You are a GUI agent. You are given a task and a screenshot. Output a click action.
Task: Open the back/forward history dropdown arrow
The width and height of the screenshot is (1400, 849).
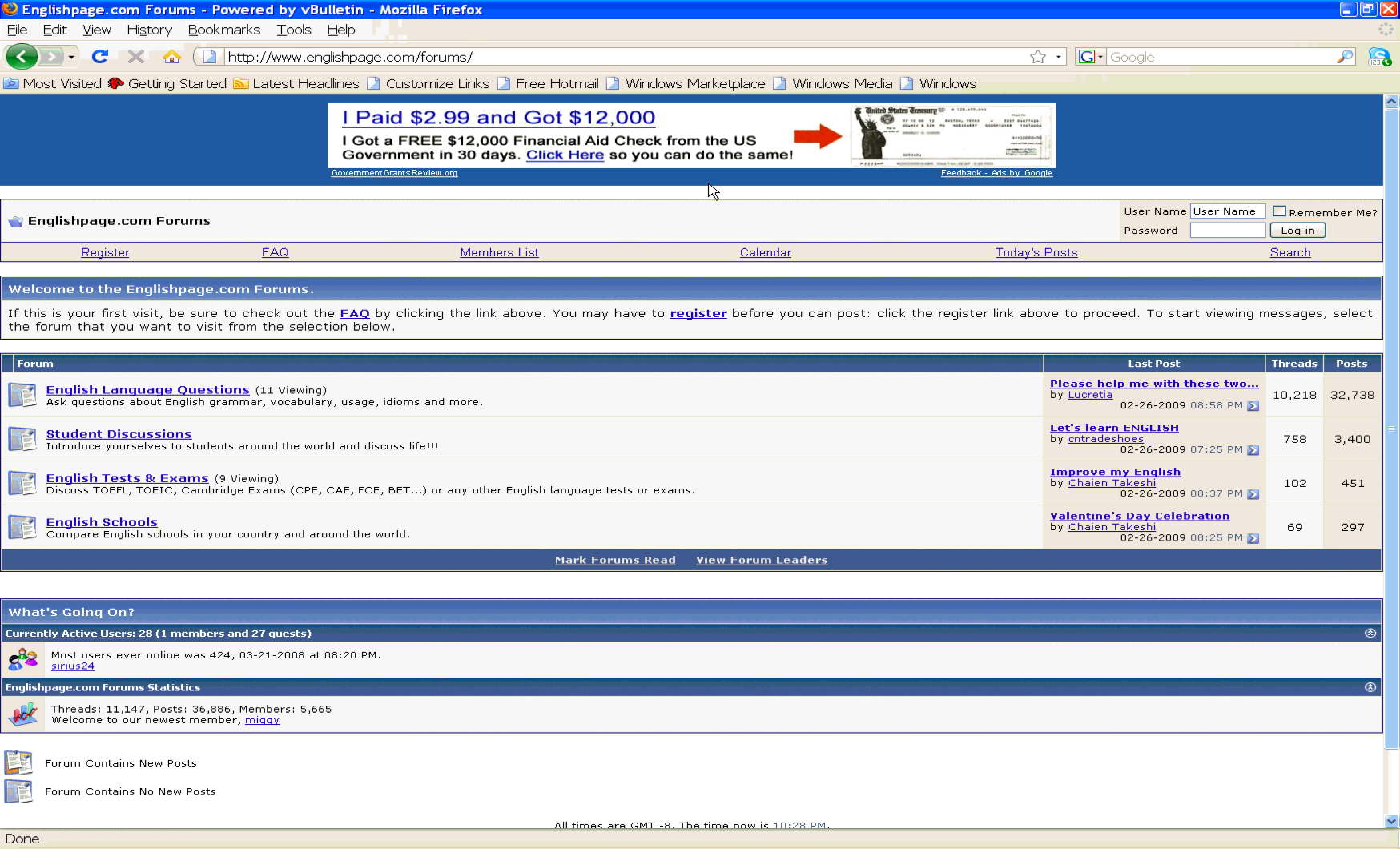coord(71,57)
